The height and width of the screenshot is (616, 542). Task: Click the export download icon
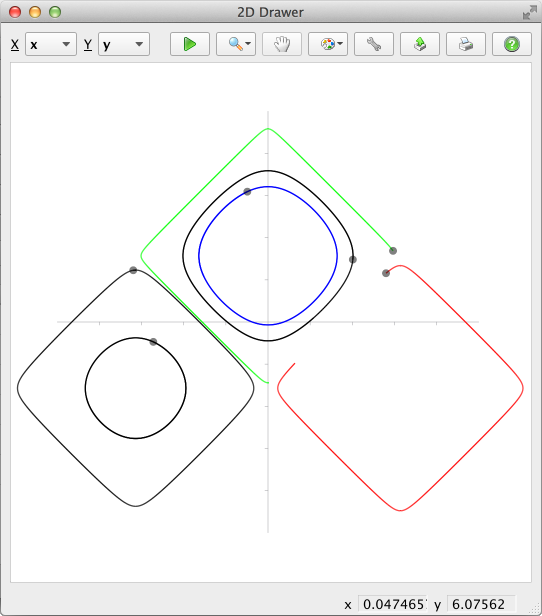pos(419,44)
